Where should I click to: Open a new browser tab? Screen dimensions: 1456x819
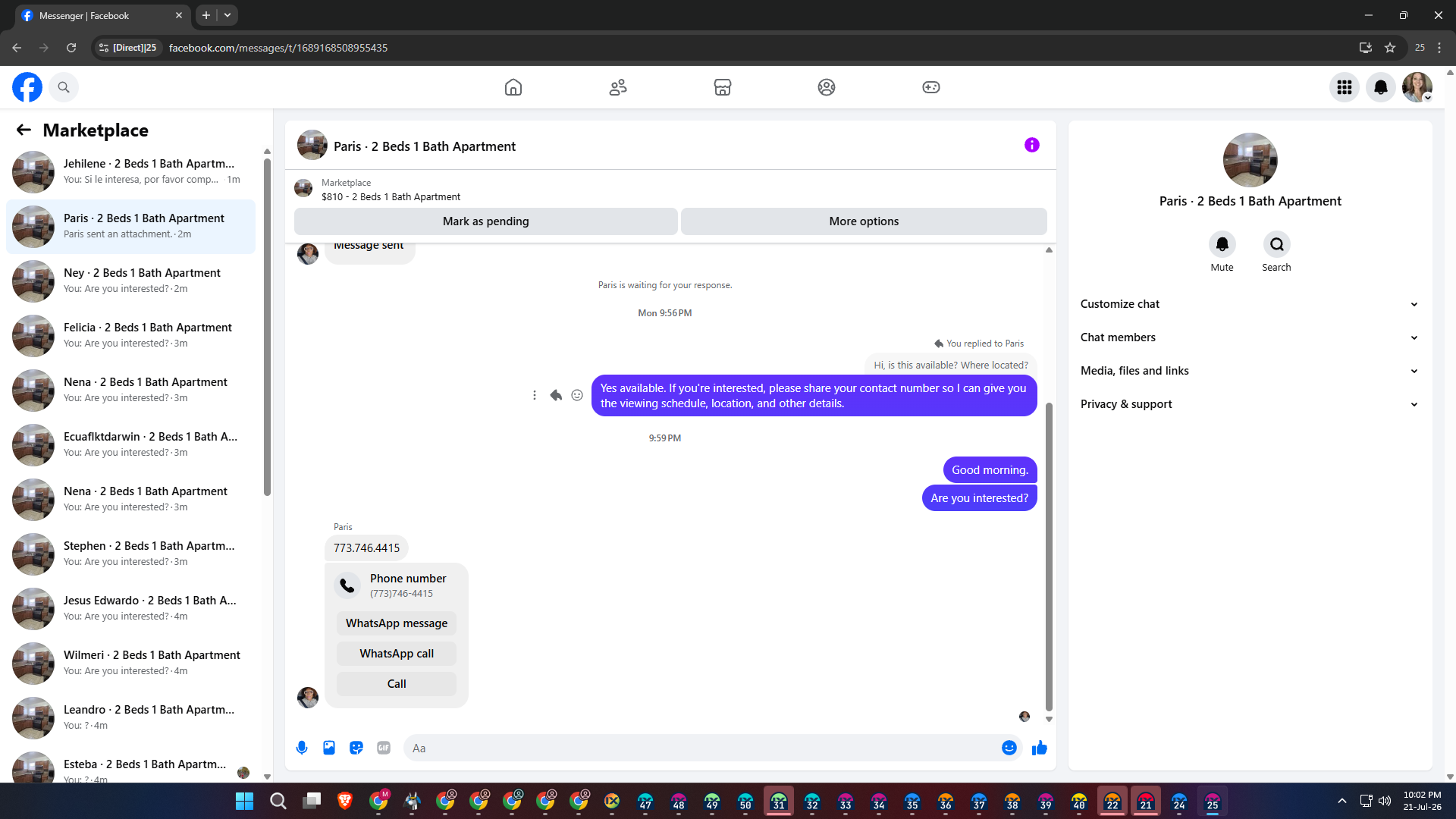tap(206, 15)
